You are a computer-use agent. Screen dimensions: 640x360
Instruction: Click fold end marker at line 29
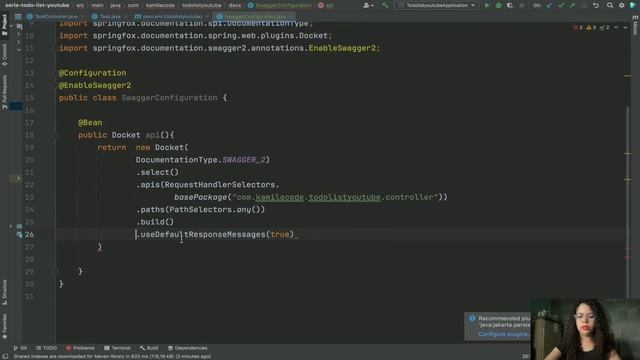tap(56, 271)
